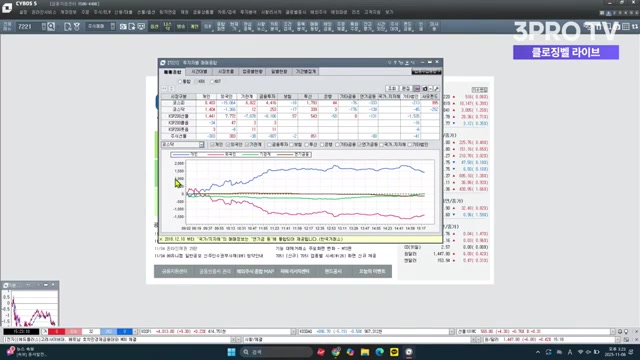Open the 주식화면 dropdown in the main toolbar

pyautogui.click(x=101, y=27)
